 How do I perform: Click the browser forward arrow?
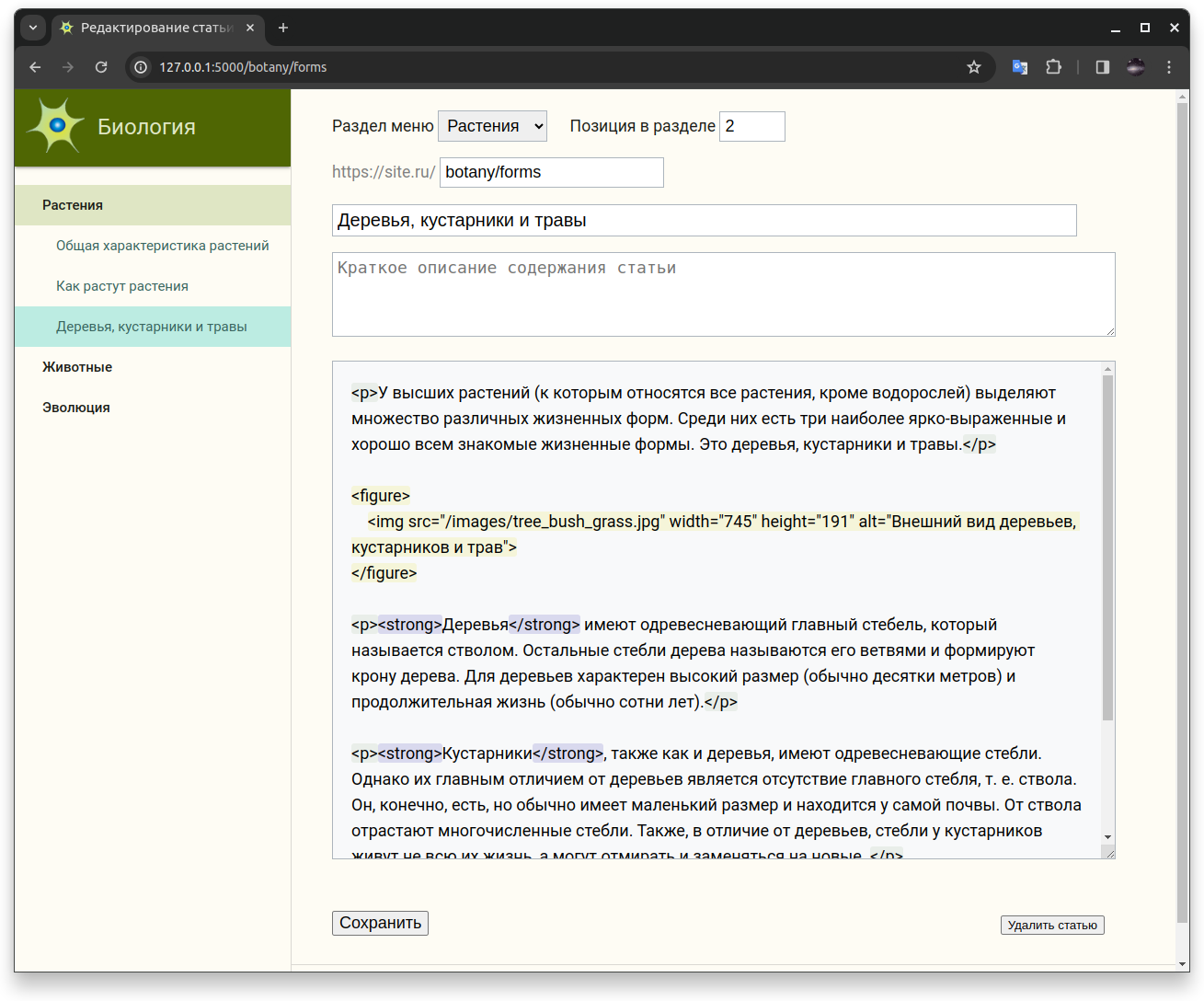click(x=68, y=67)
